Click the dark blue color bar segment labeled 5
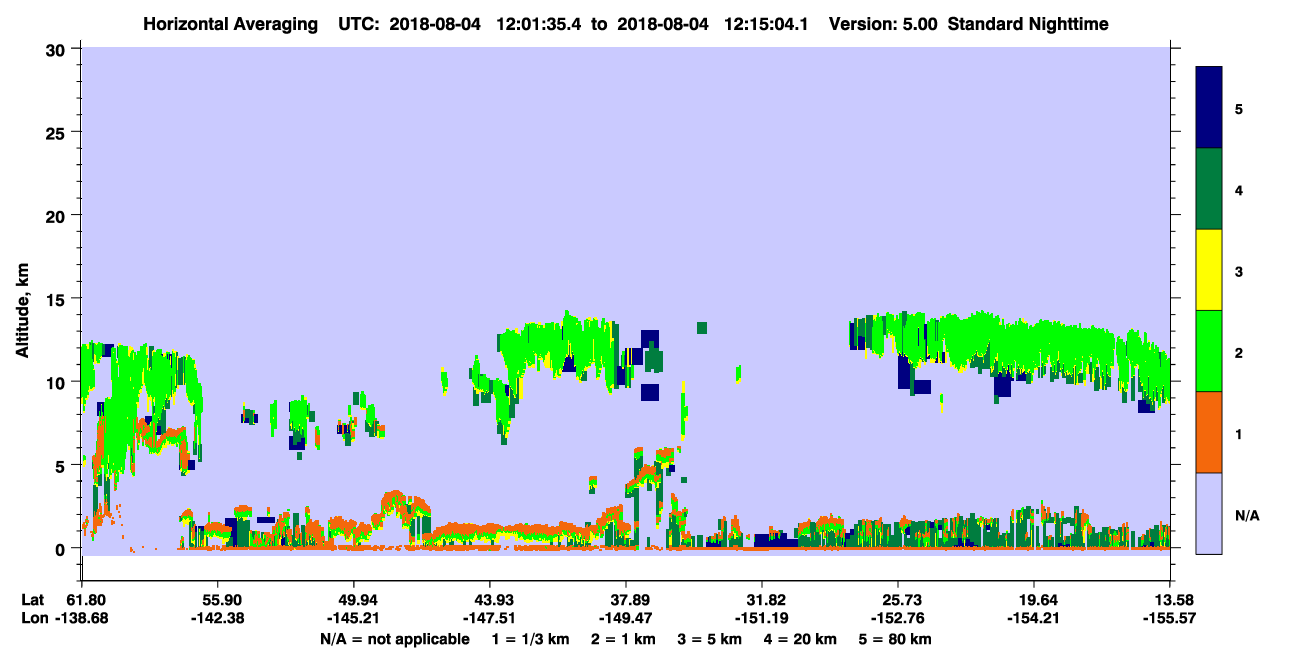This screenshot has height=667, width=1300. coord(1209,108)
